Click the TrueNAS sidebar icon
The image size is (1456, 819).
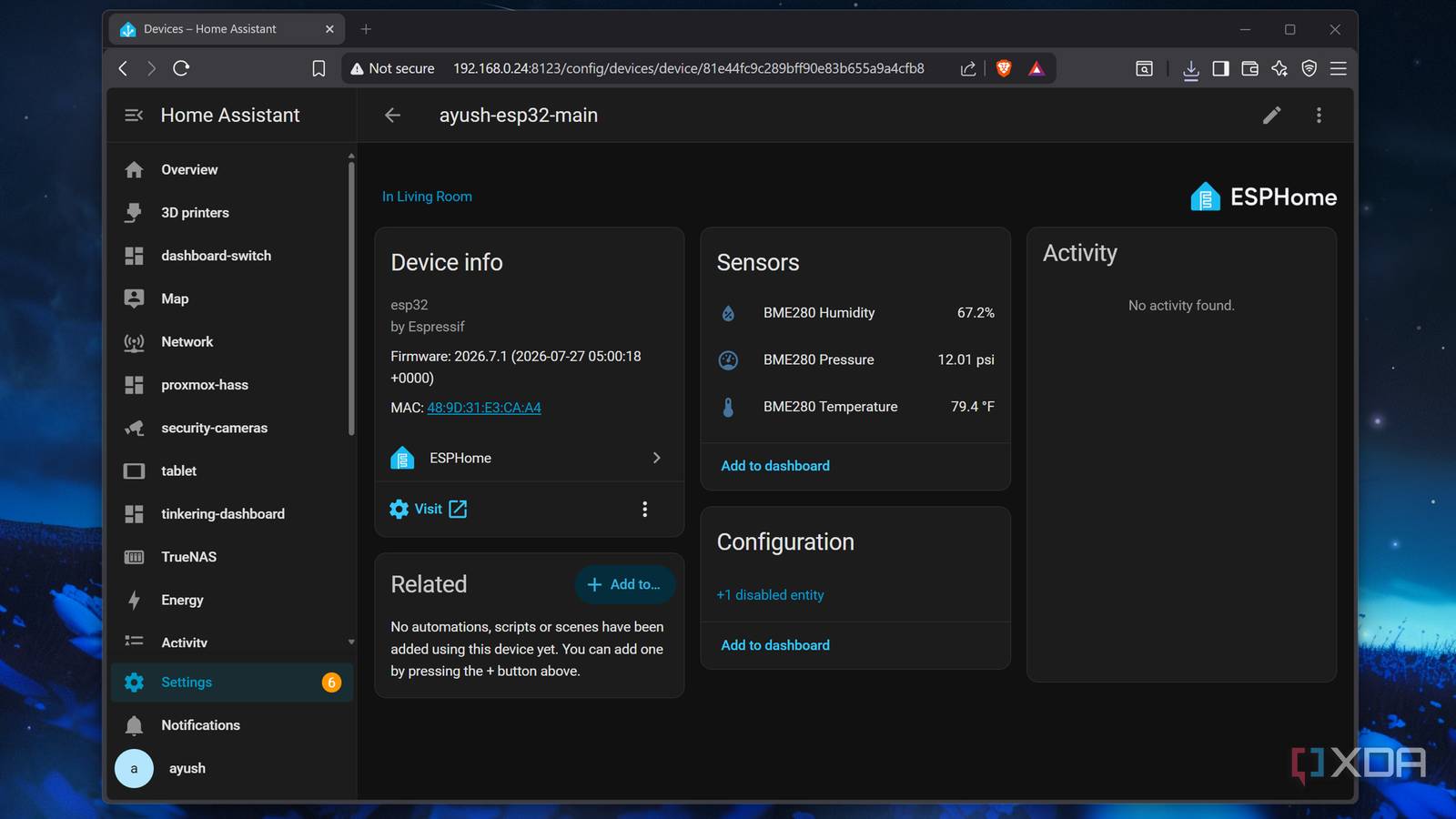click(135, 557)
